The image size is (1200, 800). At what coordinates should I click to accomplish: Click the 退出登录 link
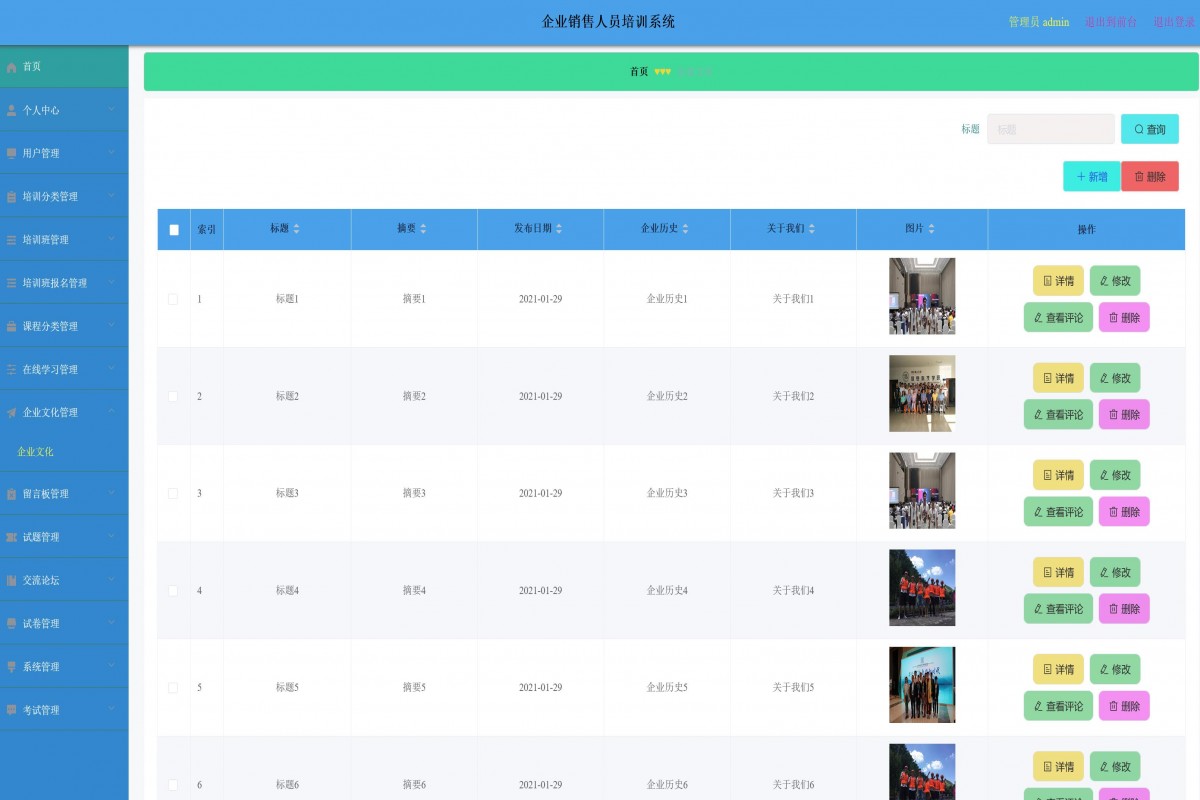pos(1174,22)
